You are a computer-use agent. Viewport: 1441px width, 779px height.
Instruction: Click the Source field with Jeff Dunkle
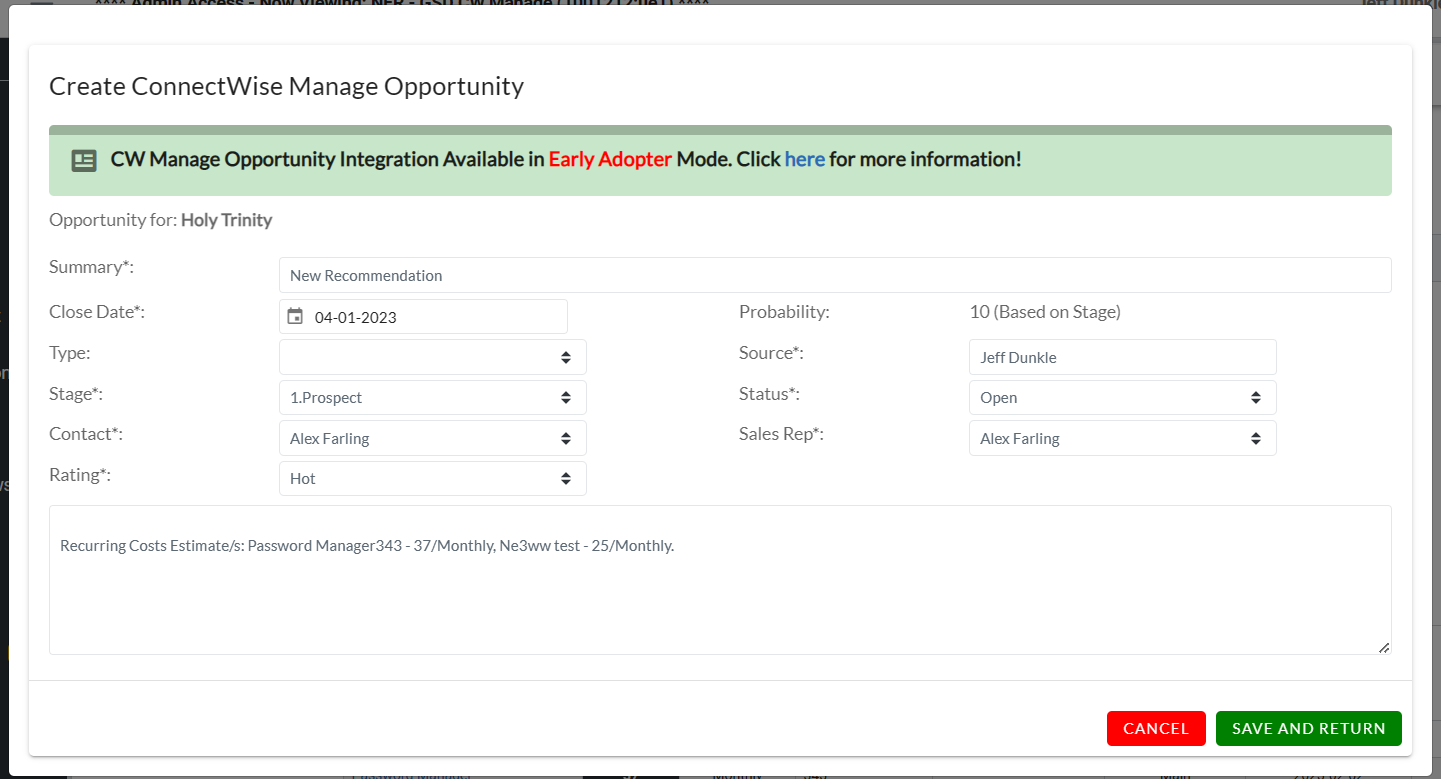(x=1122, y=357)
